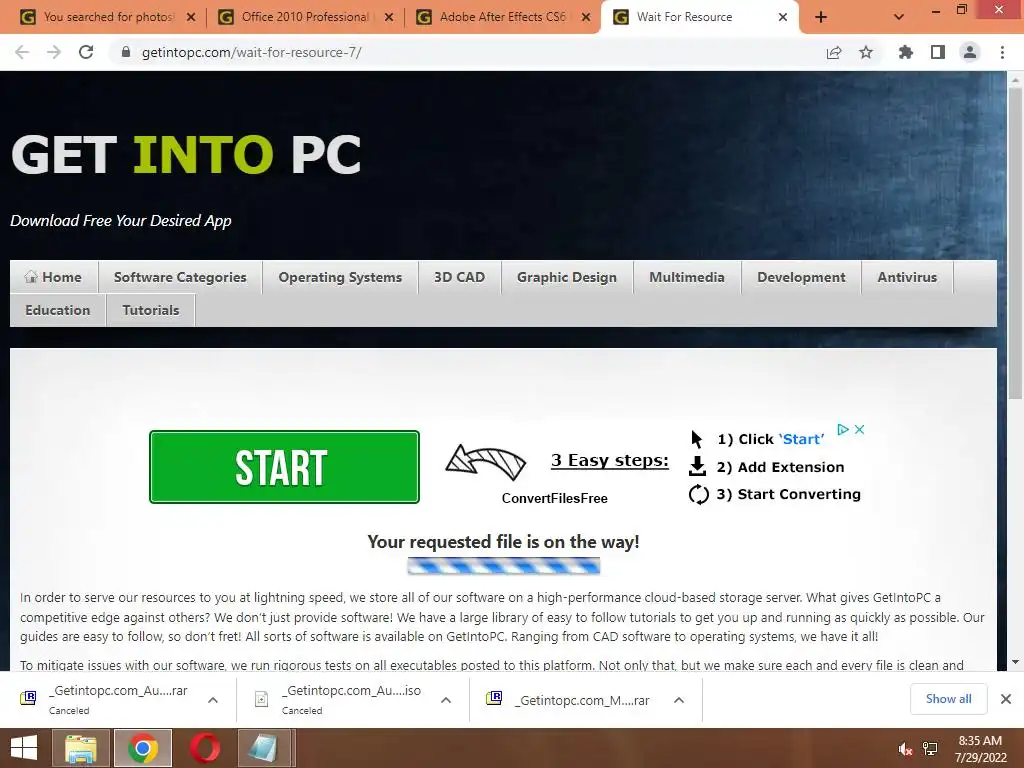Open Education menu item
1024x768 pixels.
click(57, 310)
